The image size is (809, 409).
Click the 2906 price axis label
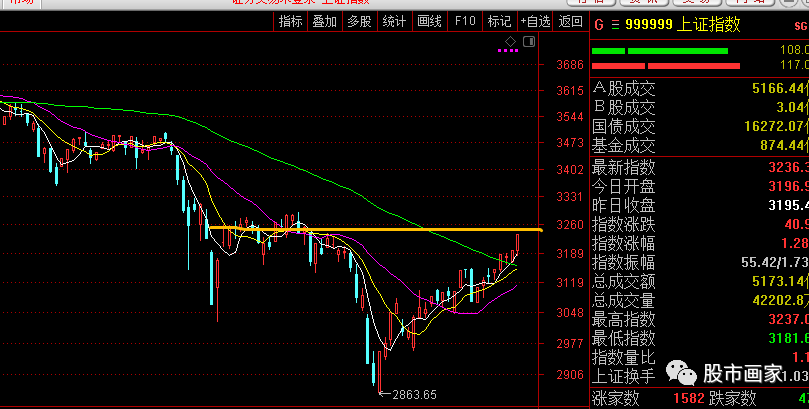pyautogui.click(x=570, y=374)
